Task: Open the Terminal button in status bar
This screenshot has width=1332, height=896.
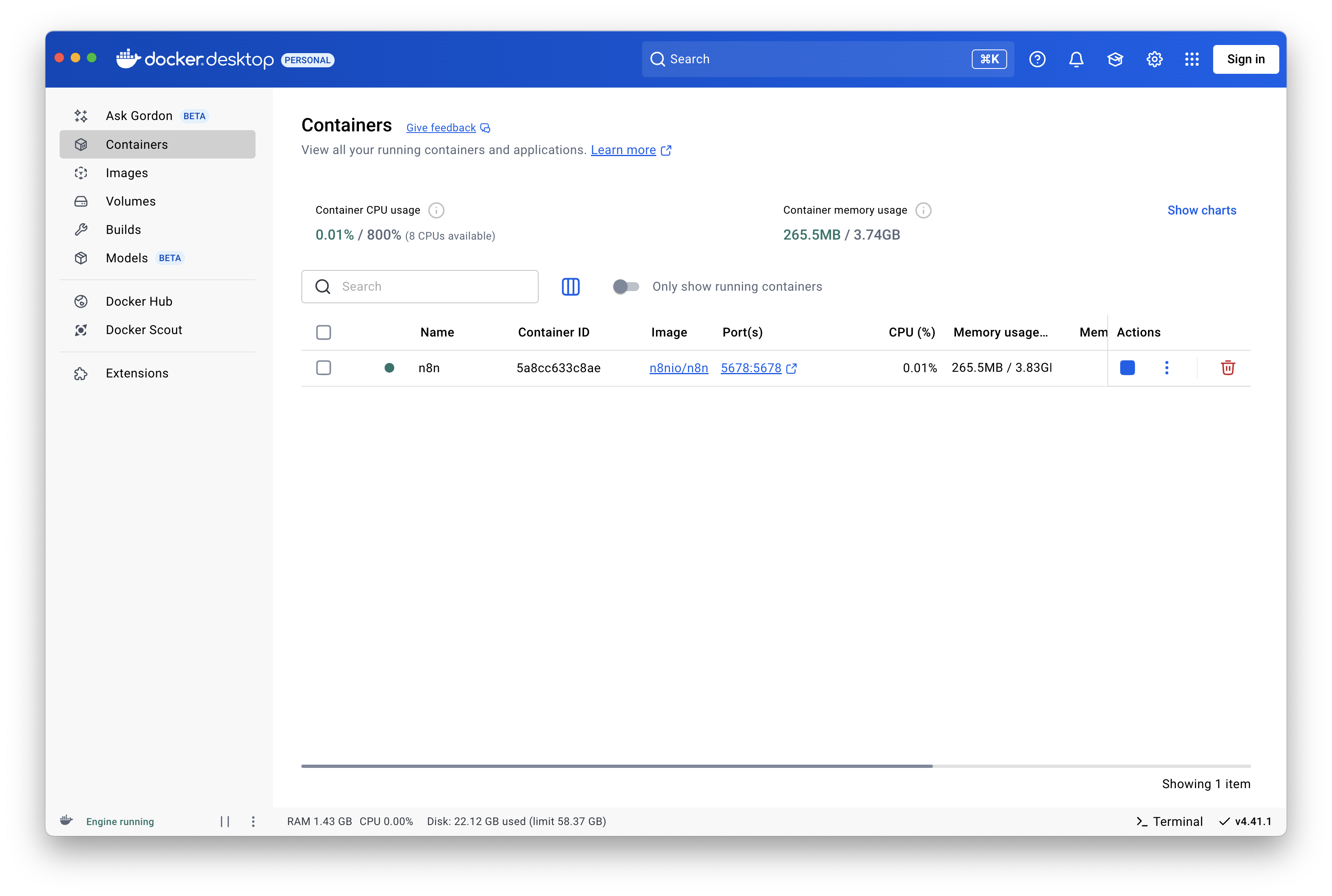Action: (1169, 821)
